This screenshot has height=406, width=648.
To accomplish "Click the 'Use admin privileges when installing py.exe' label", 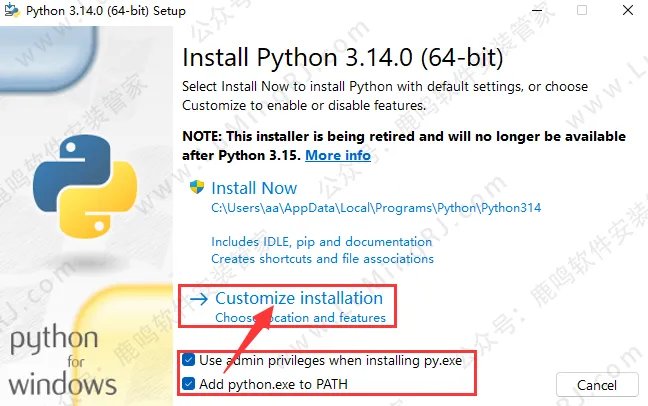I will 330,360.
